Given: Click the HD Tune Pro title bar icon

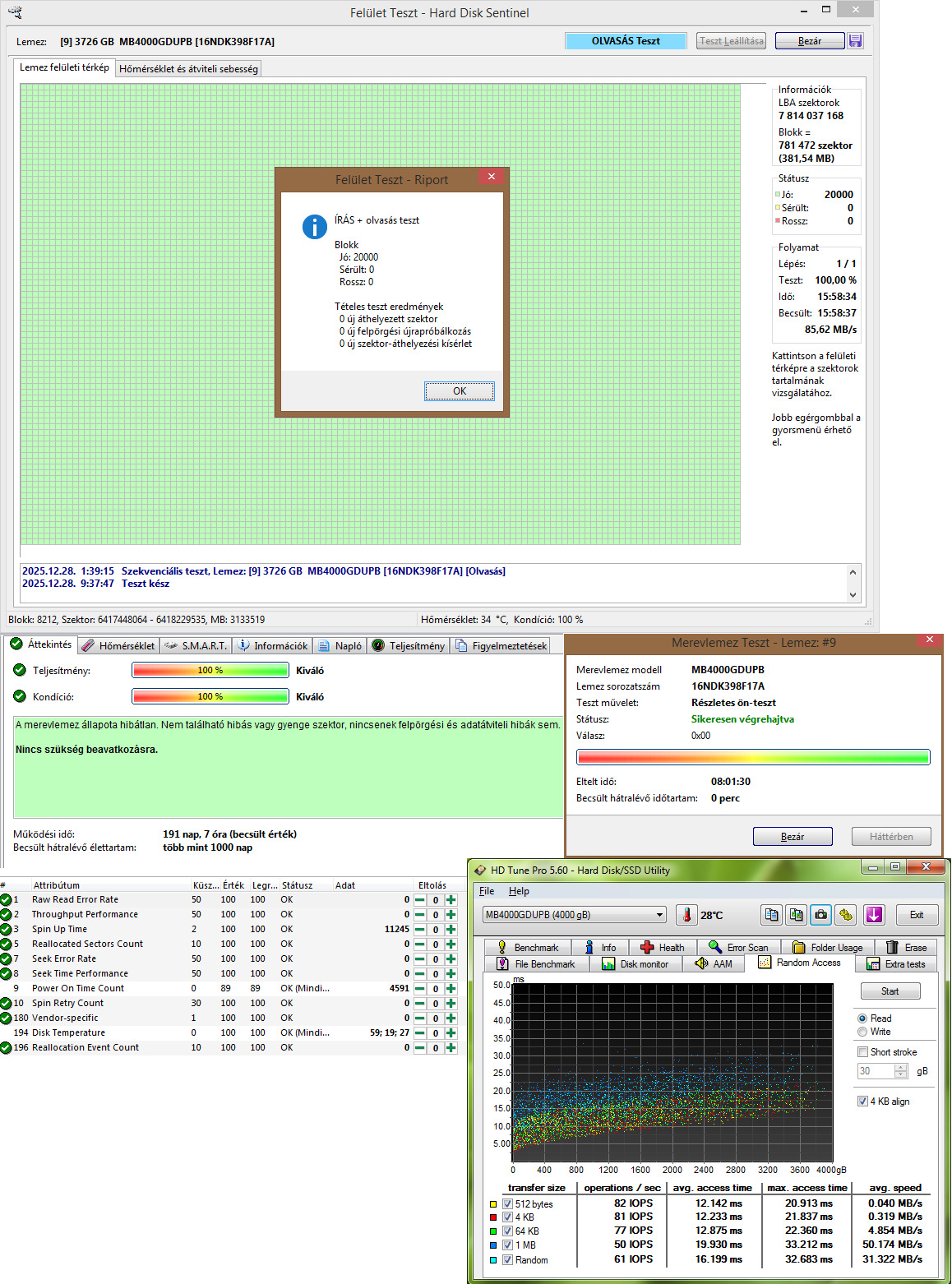Looking at the screenshot, I should 480,870.
